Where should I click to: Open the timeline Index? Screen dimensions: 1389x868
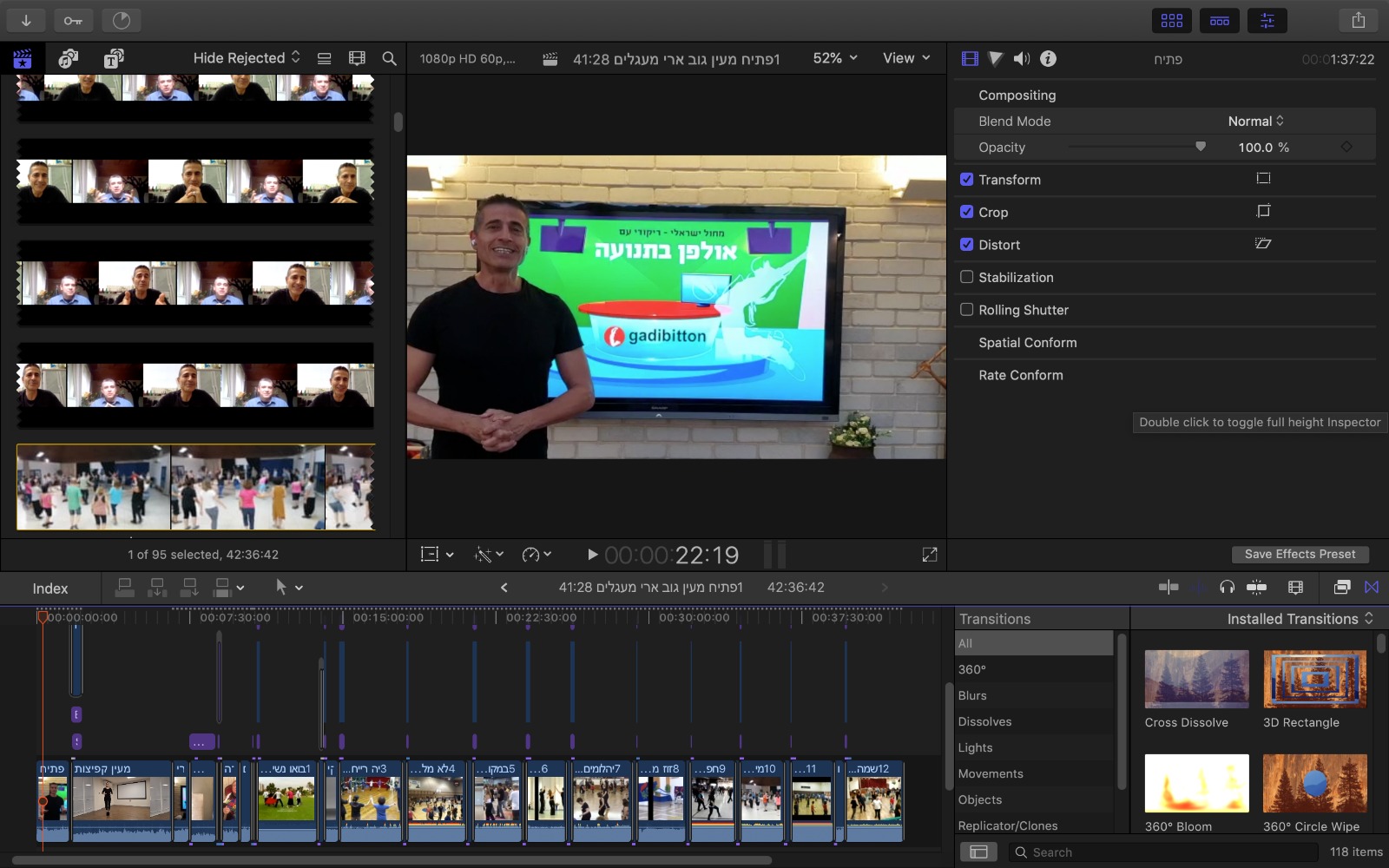click(50, 589)
